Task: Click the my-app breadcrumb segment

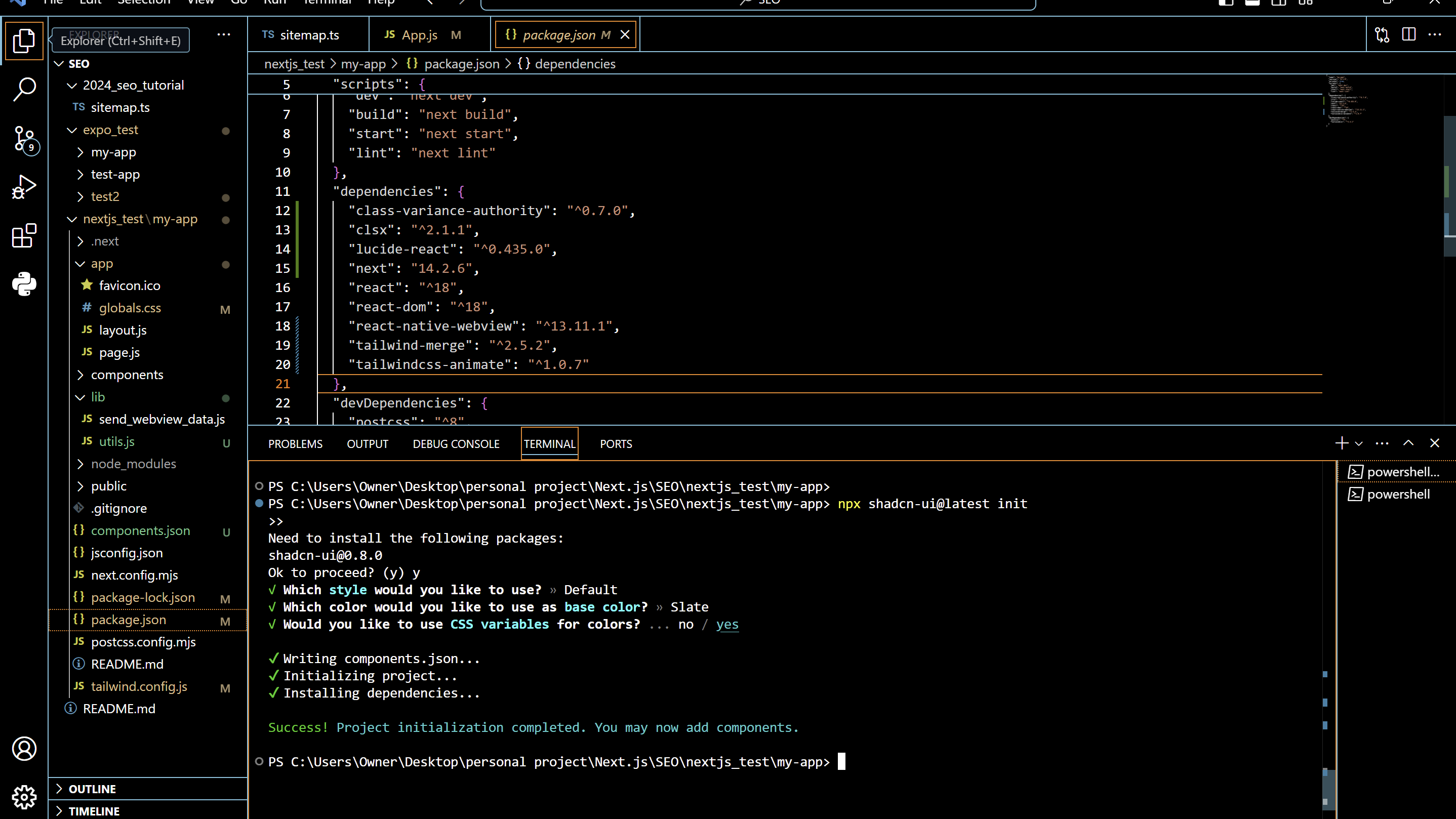Action: (363, 64)
